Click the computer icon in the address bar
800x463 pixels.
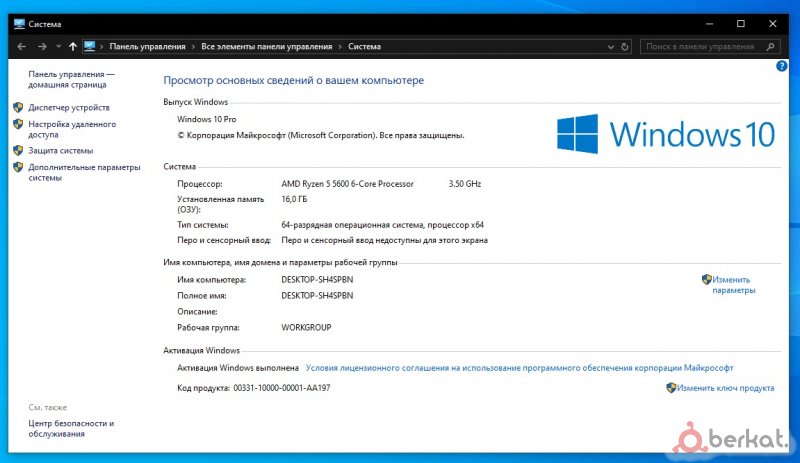tap(90, 46)
